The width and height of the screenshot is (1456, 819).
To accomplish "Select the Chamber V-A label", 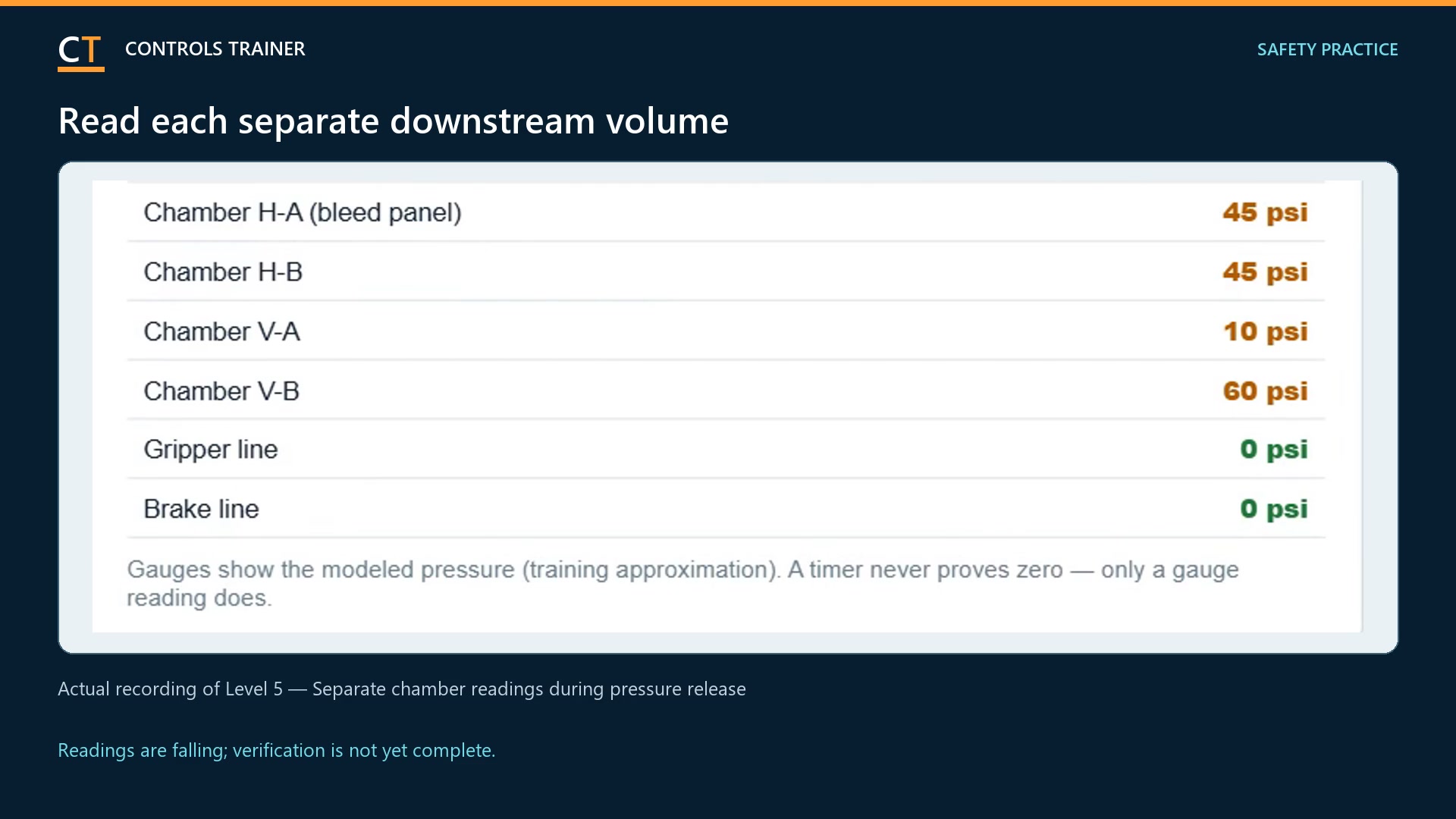I will coord(221,332).
